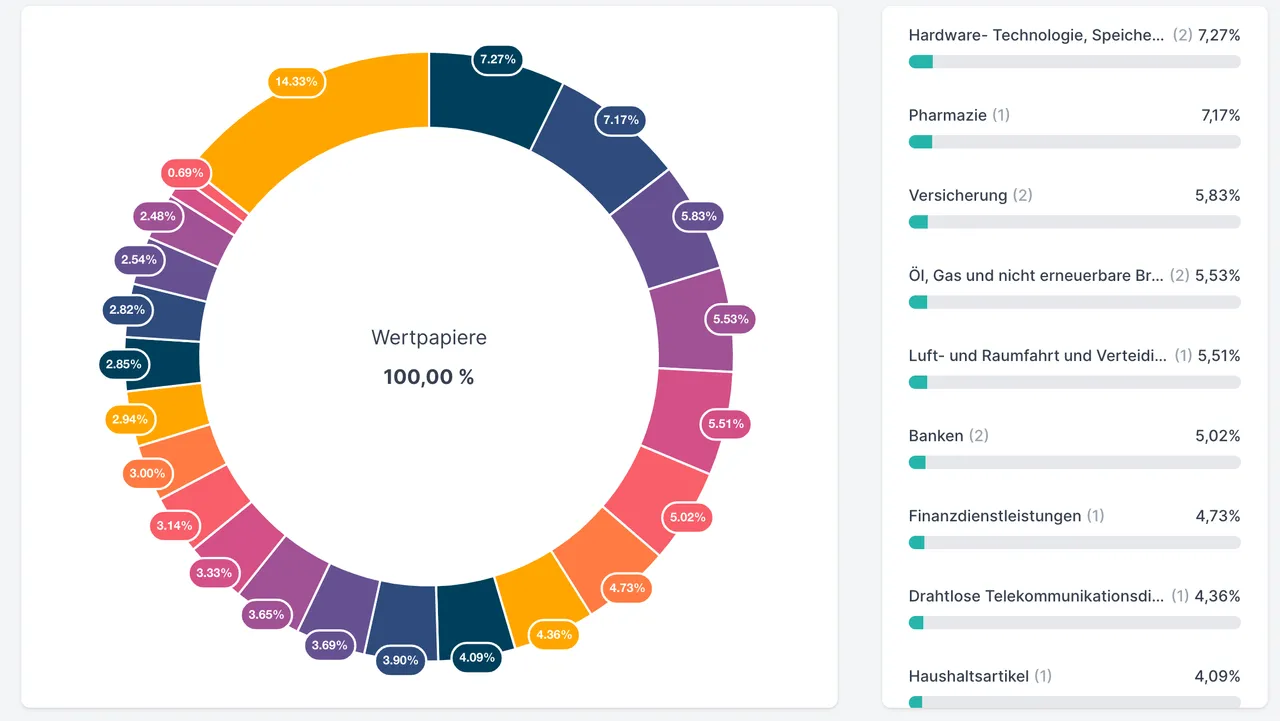Click the 4,09% value in sector list
This screenshot has width=1280, height=721.
tap(1218, 676)
